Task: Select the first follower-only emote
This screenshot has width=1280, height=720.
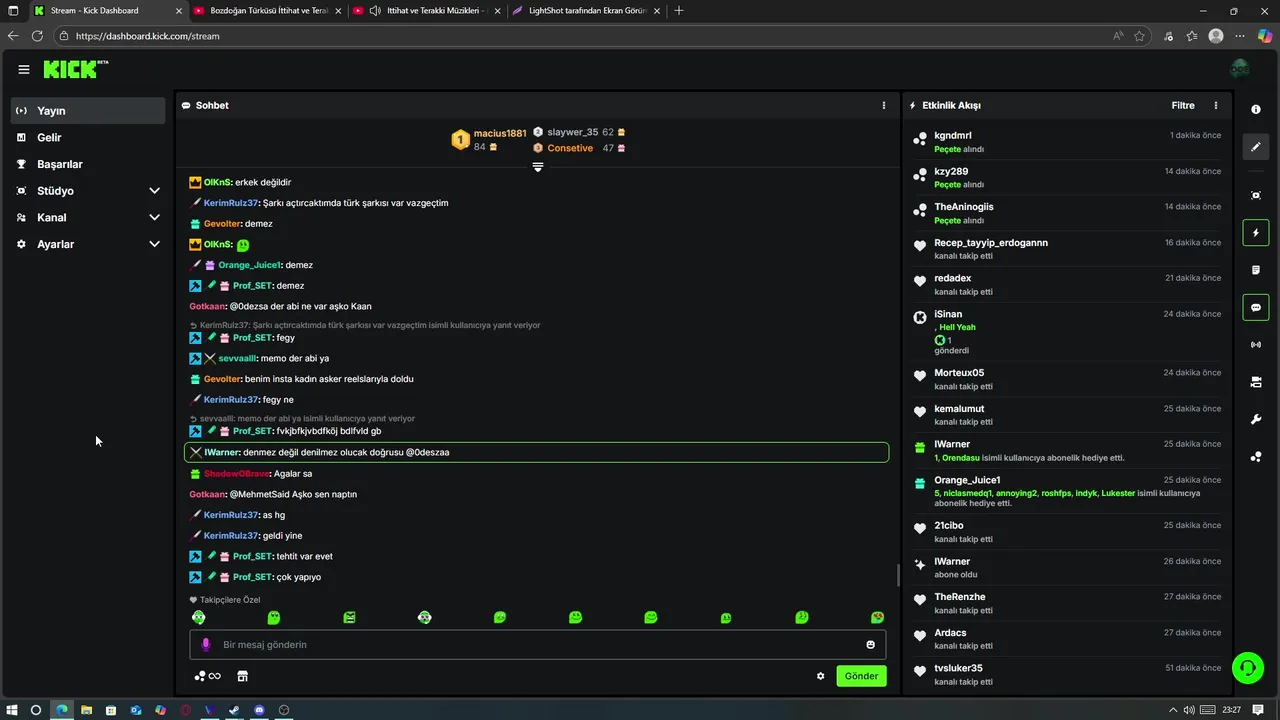Action: (x=199, y=618)
